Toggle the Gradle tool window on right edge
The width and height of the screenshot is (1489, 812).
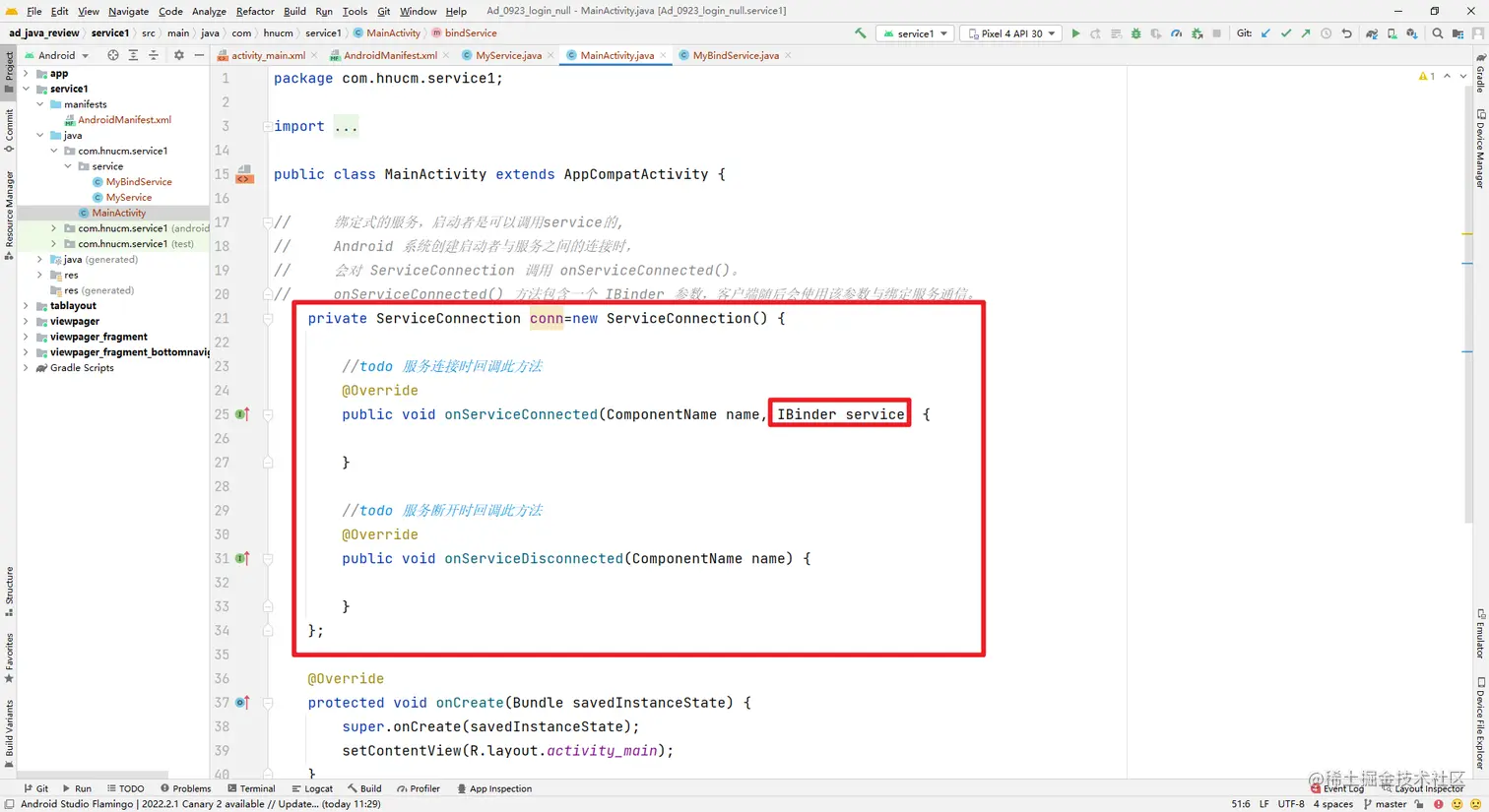1480,74
